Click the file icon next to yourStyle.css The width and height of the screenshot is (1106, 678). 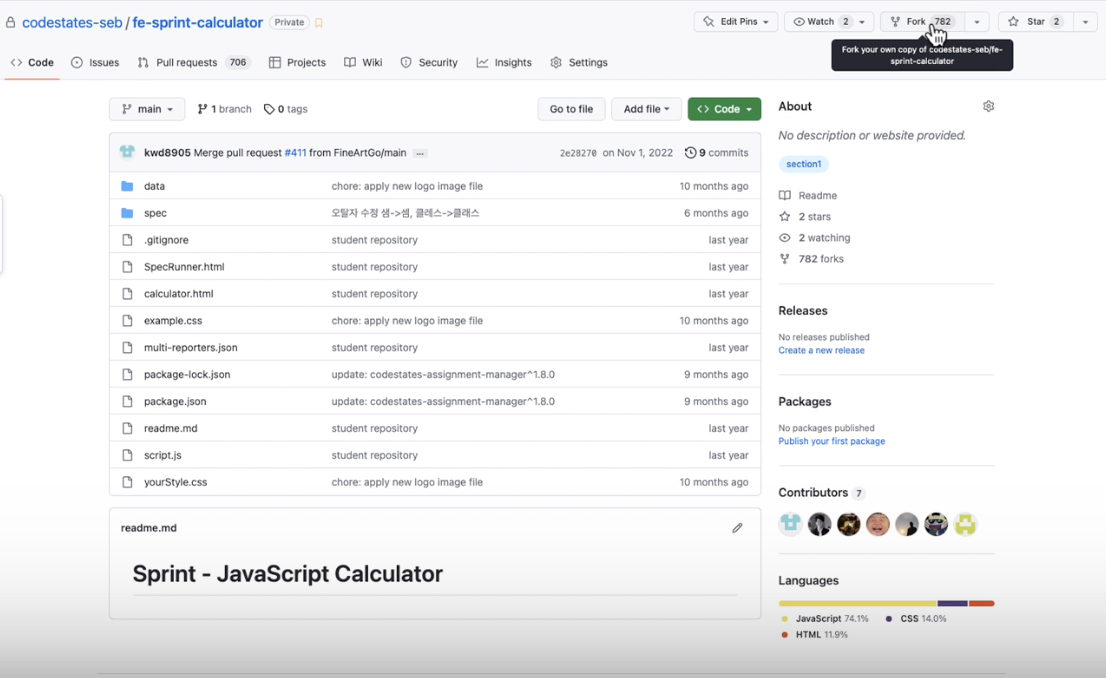pyautogui.click(x=127, y=482)
